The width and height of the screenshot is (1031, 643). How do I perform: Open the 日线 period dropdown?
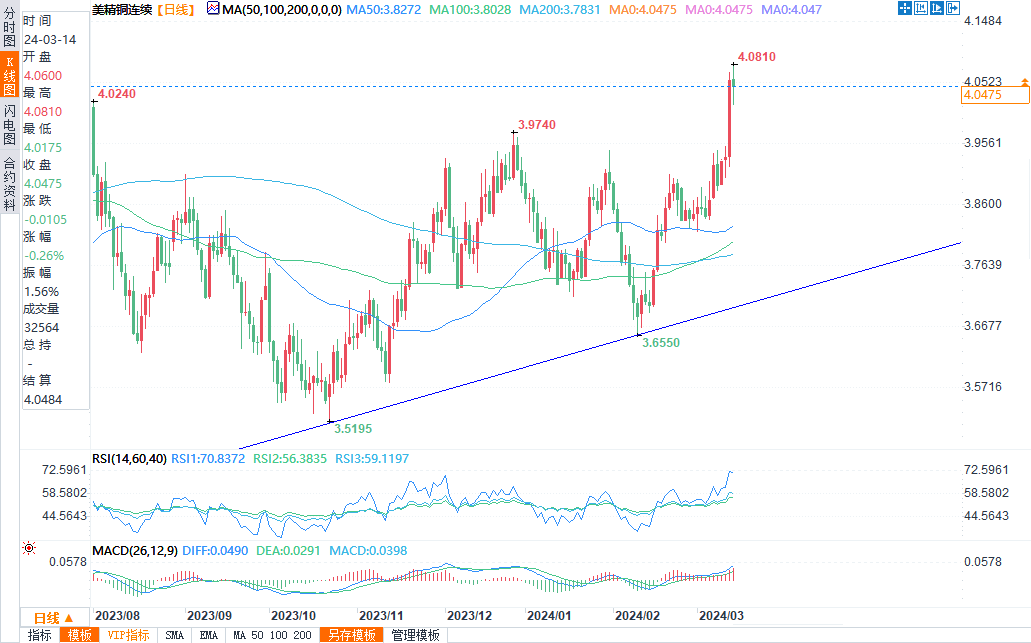[x=54, y=618]
